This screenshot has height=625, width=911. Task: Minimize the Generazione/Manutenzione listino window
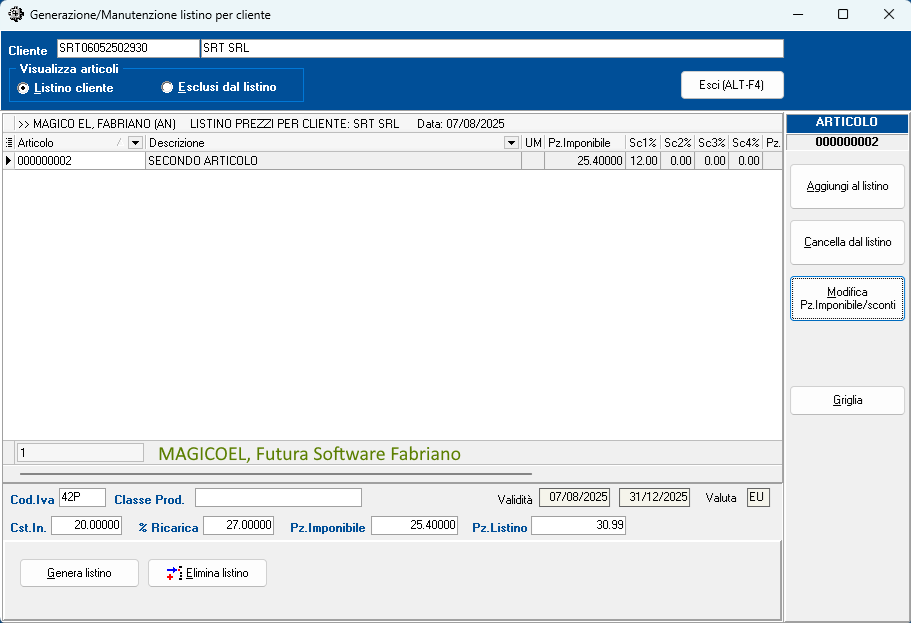point(798,15)
